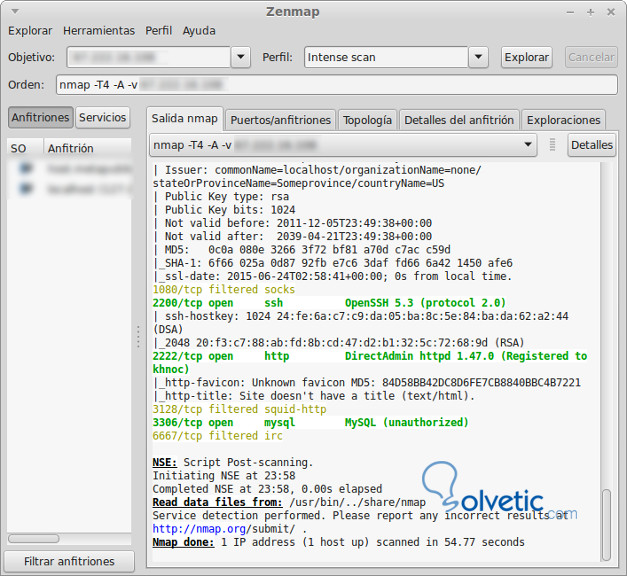The width and height of the screenshot is (627, 576).
Task: Click the Detalles button
Action: point(591,145)
